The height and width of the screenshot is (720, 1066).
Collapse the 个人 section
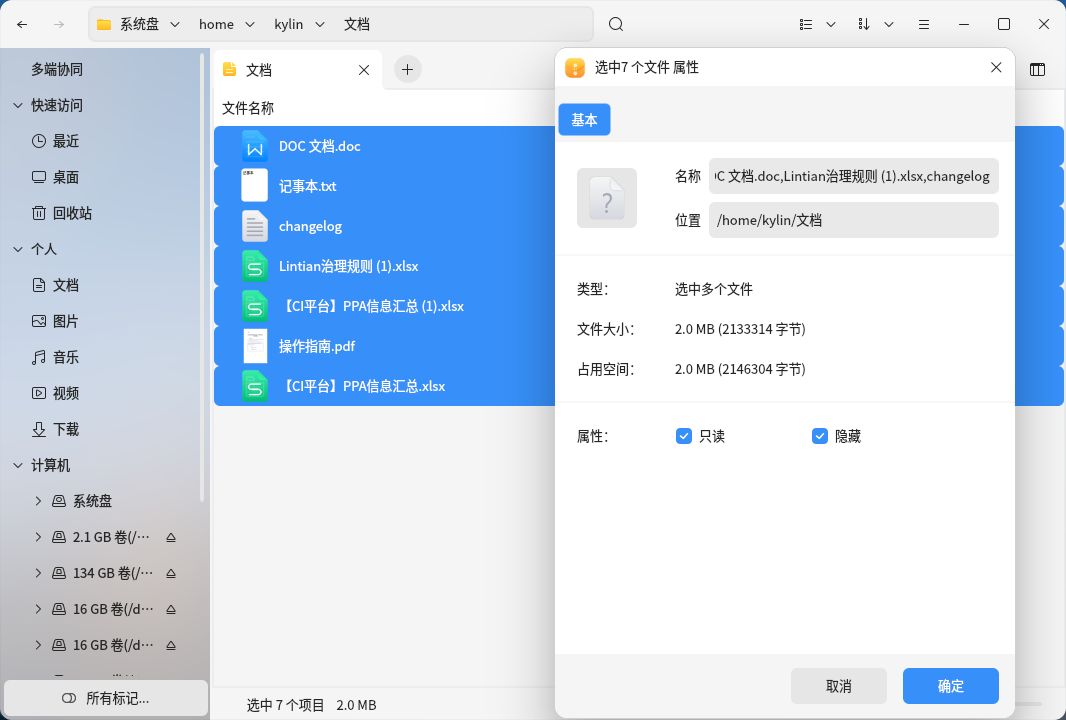click(x=18, y=250)
